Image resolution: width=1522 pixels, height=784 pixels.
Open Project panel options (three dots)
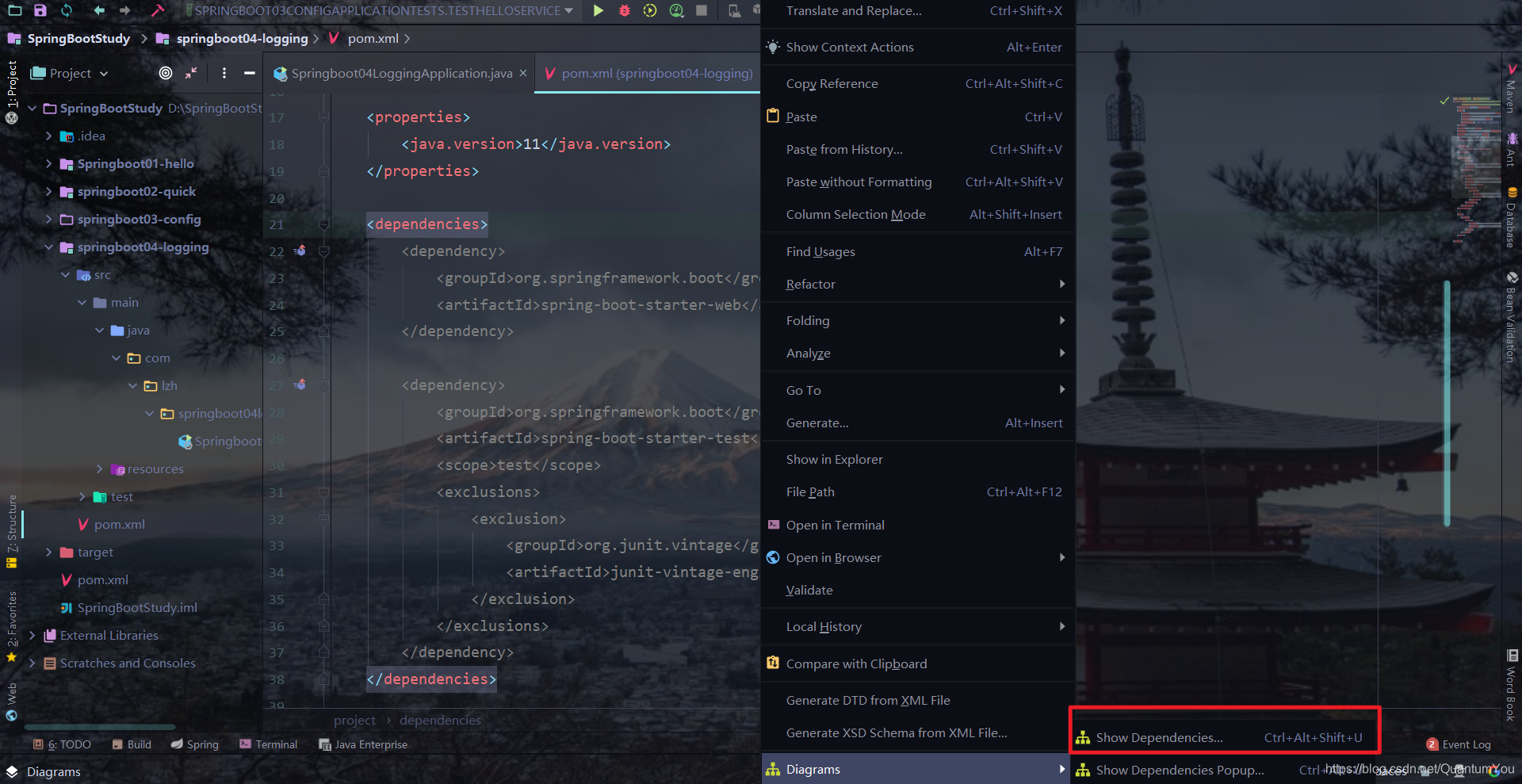[x=224, y=73]
